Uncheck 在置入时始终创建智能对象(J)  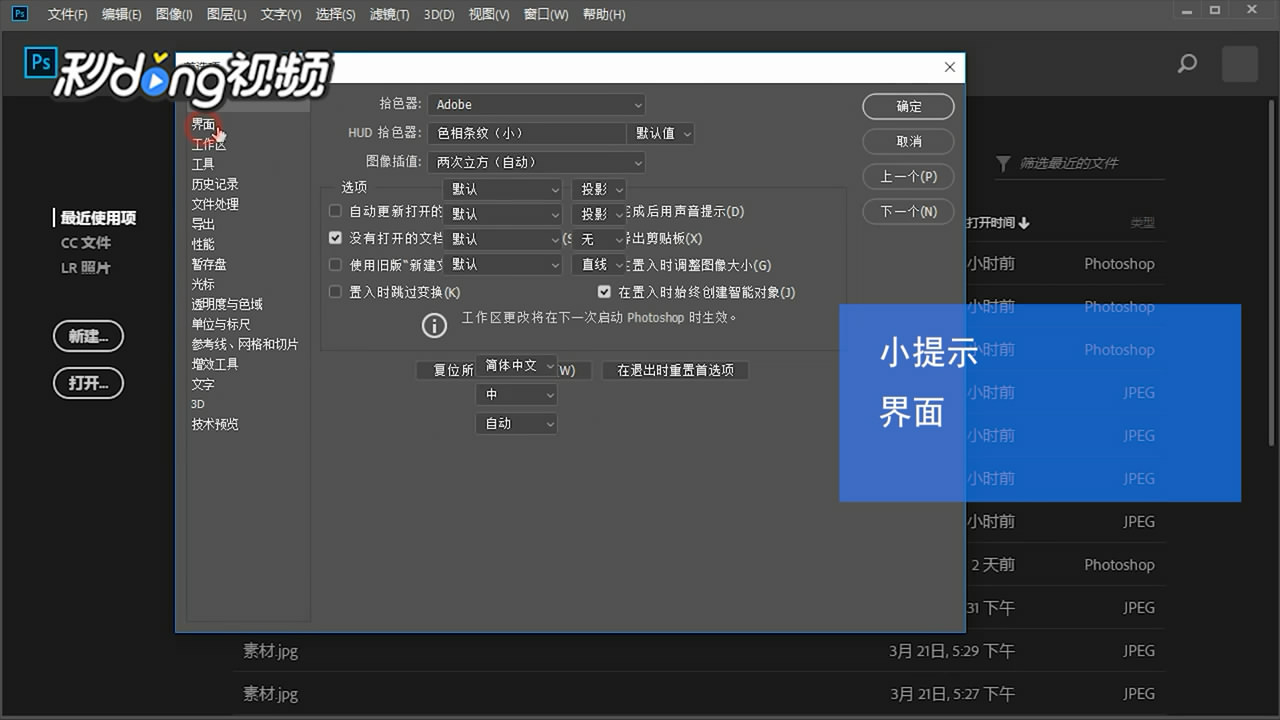tap(604, 292)
